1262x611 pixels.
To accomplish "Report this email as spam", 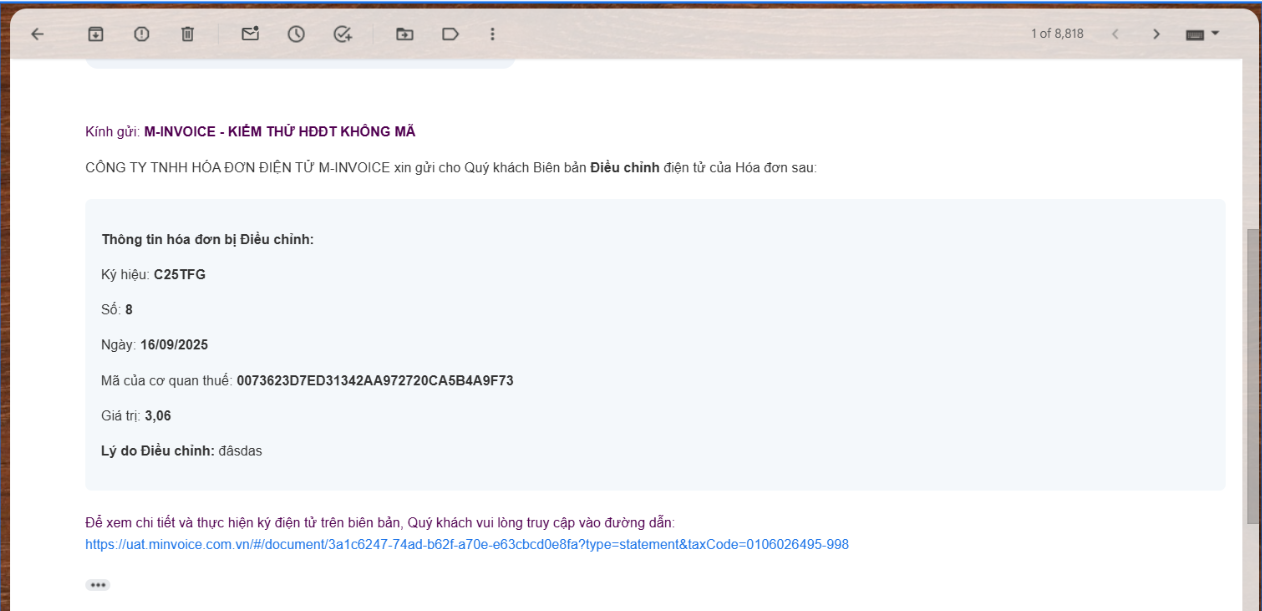I will (x=142, y=34).
